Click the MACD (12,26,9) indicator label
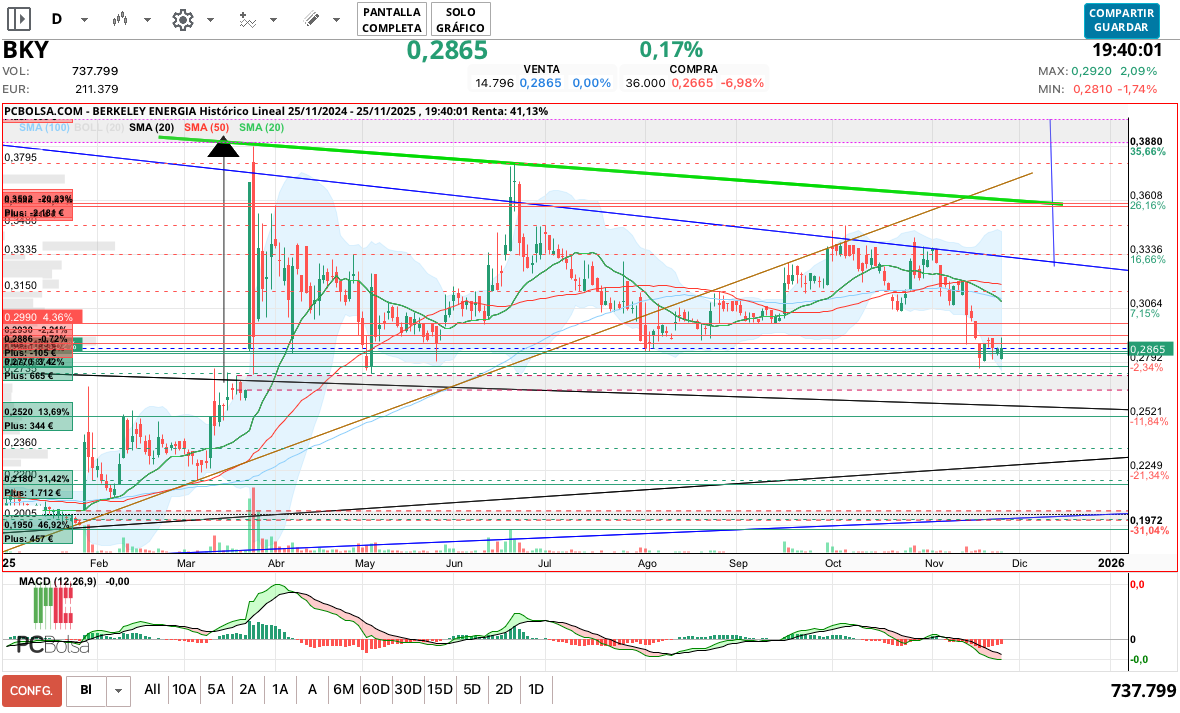This screenshot has width=1180, height=713. [57, 581]
